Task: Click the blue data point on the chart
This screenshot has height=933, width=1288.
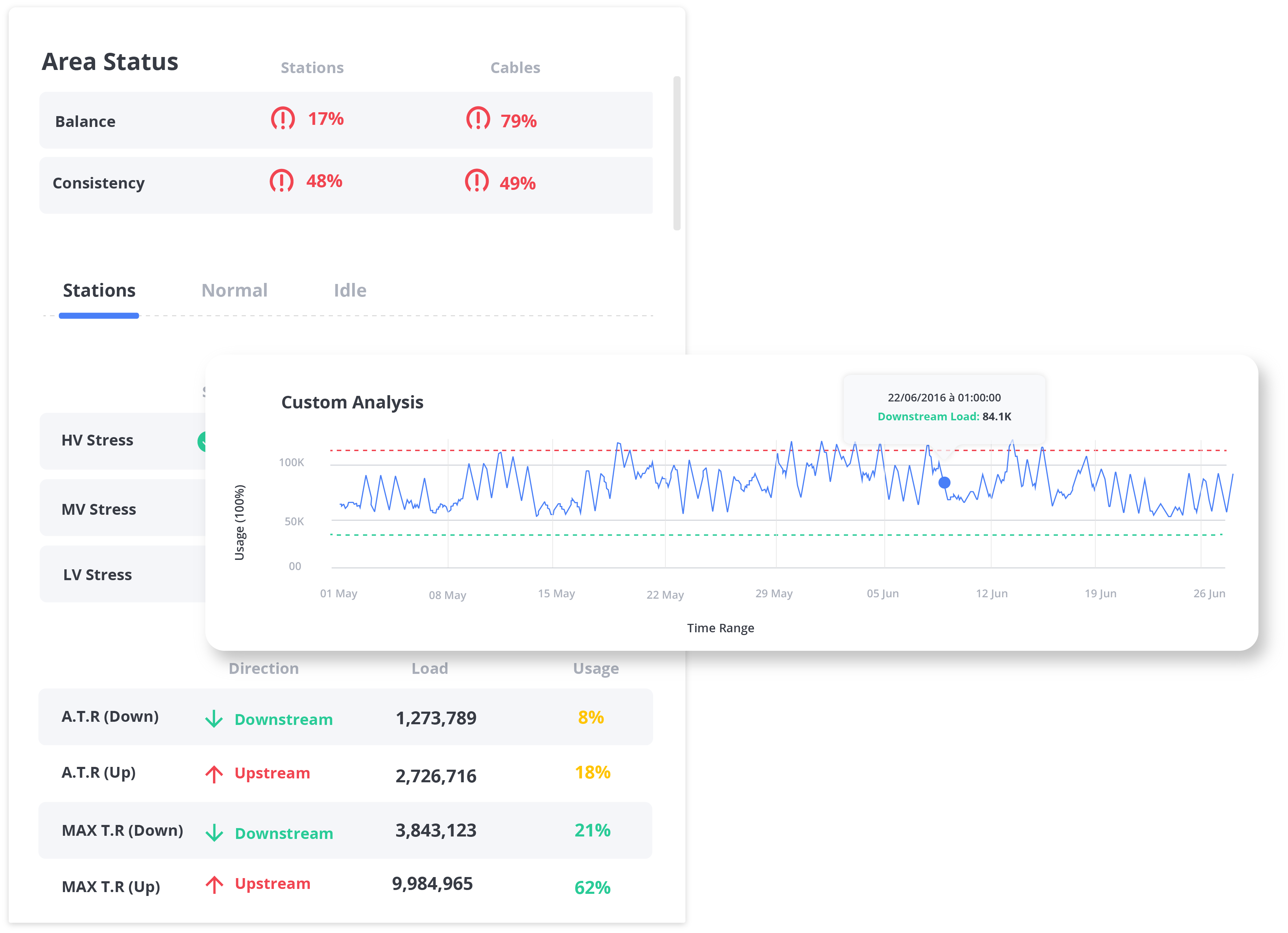Action: (945, 483)
